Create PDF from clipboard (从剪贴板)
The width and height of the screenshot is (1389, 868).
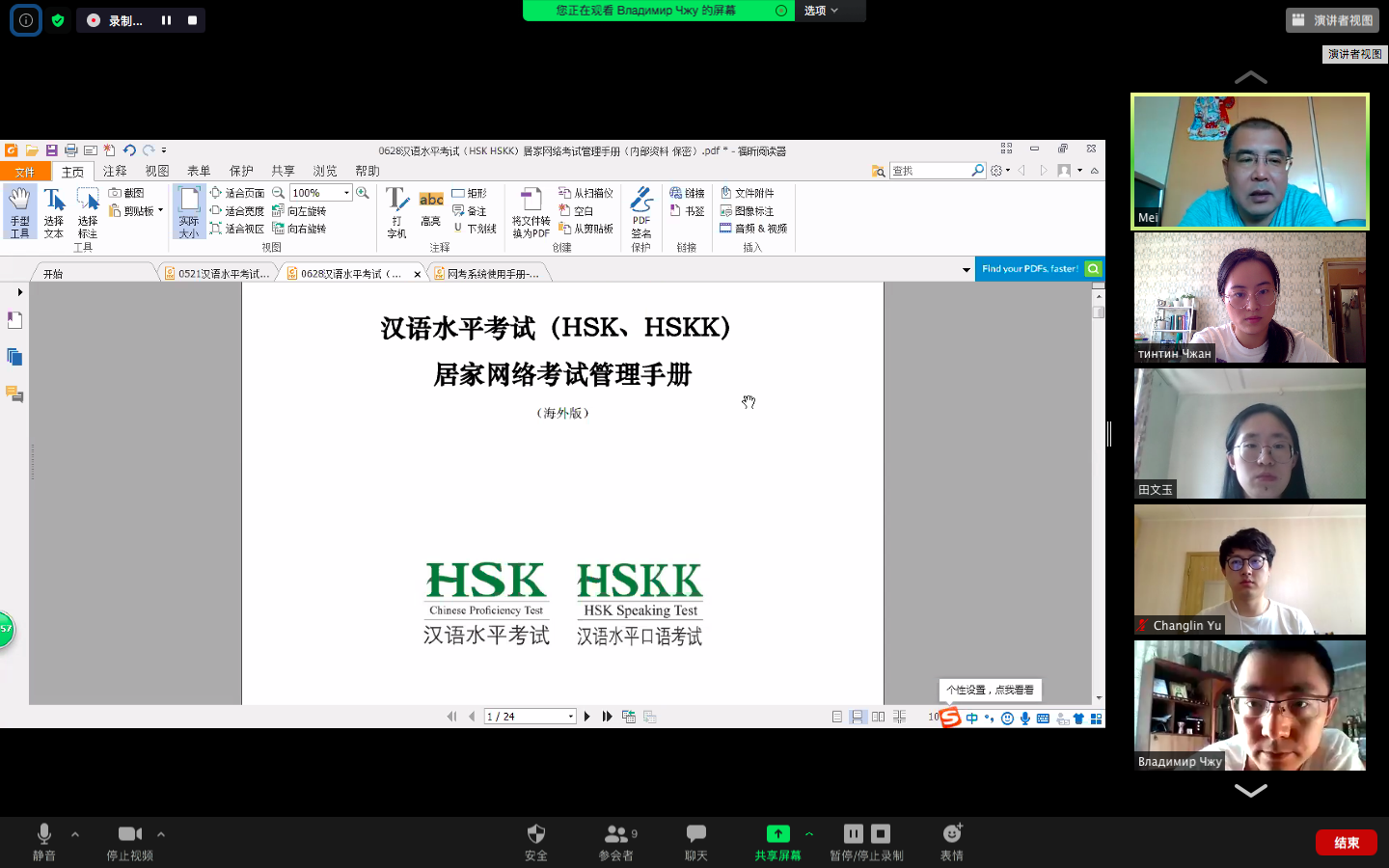click(x=586, y=229)
